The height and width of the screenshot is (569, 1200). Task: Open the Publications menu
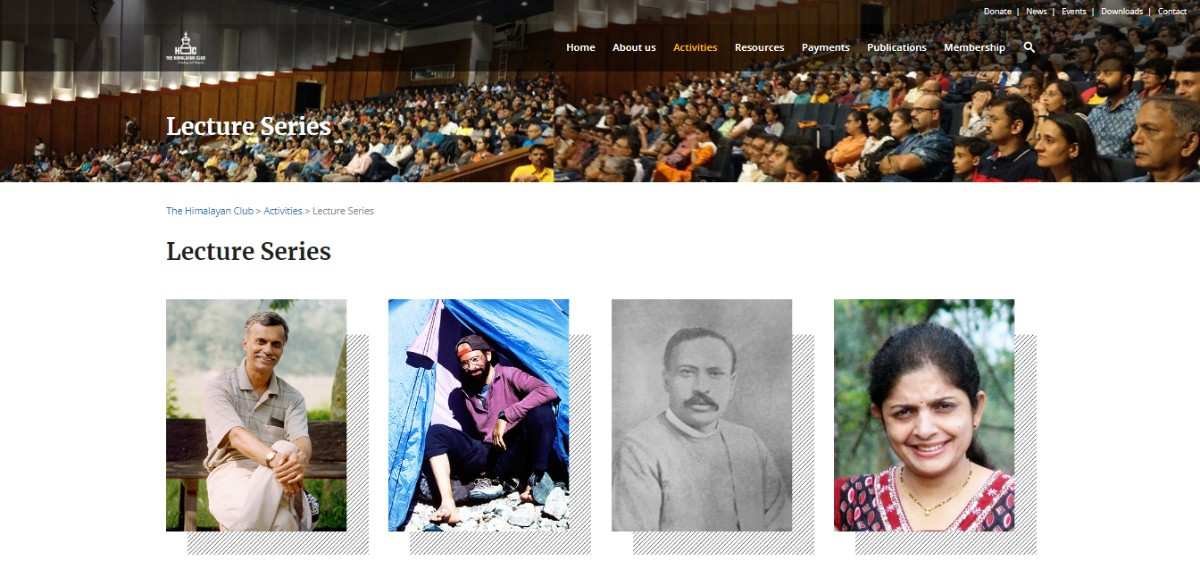pyautogui.click(x=896, y=47)
